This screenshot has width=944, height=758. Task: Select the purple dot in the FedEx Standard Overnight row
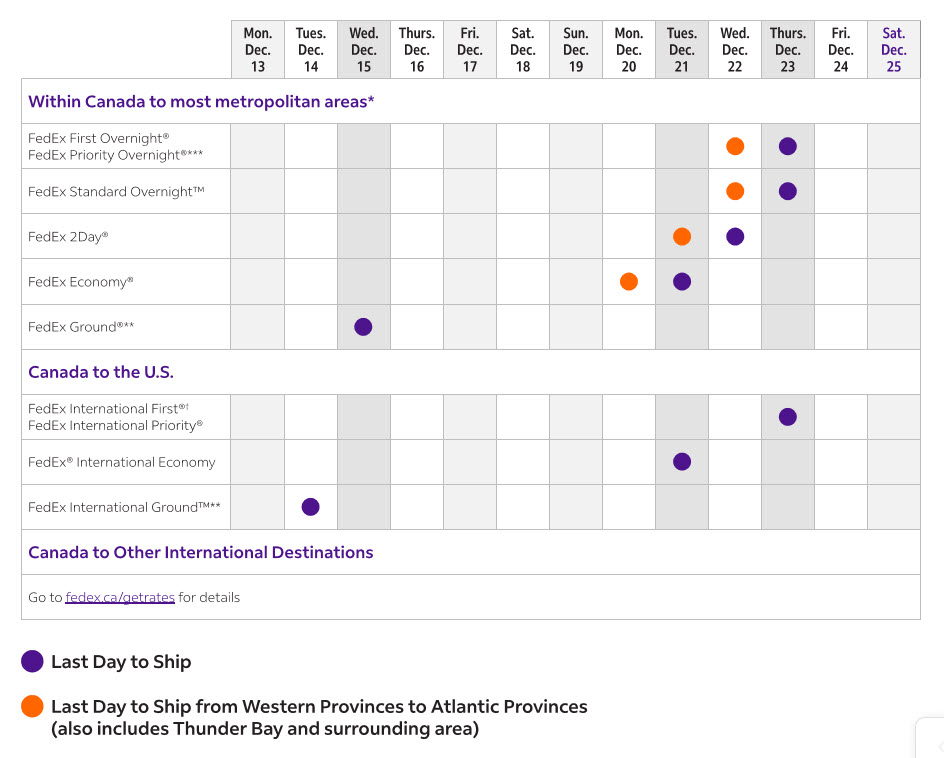[x=787, y=191]
